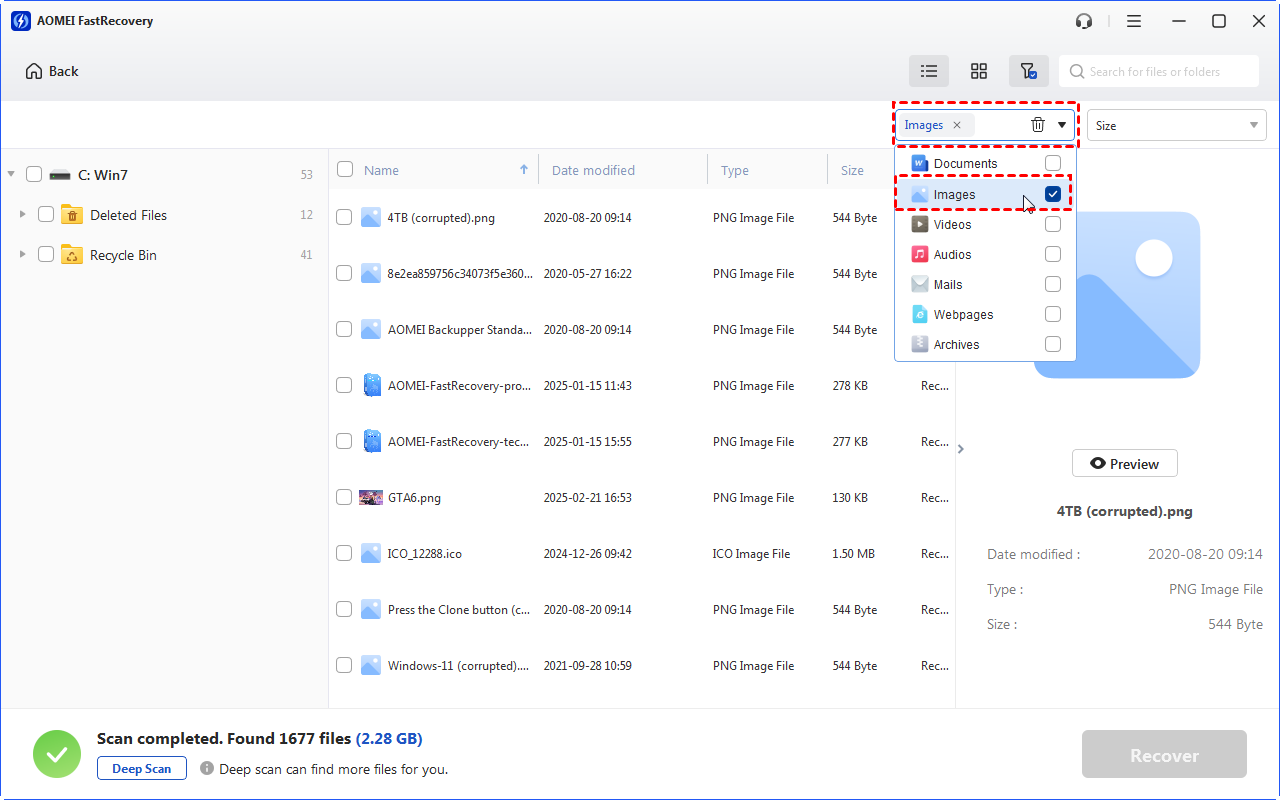Open the support headset icon
This screenshot has height=800, width=1280.
coord(1084,21)
